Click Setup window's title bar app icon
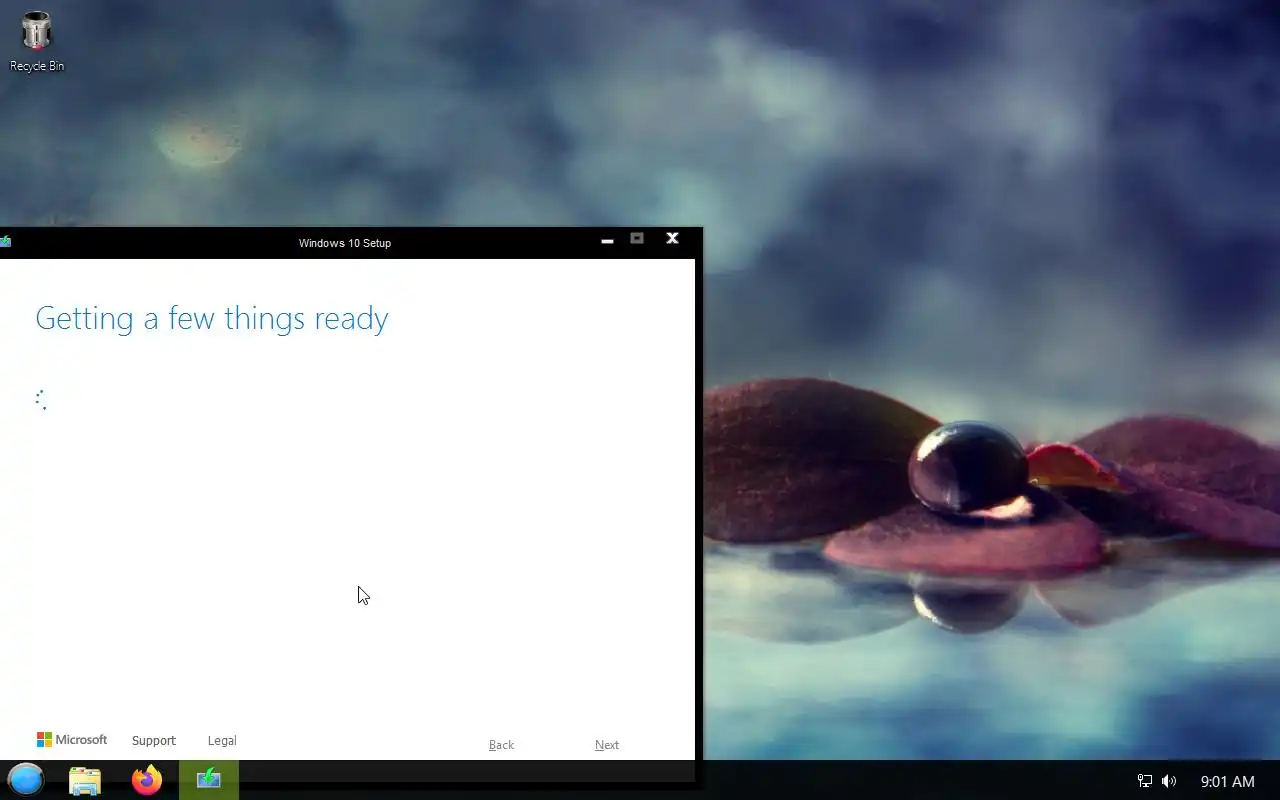The image size is (1280, 800). click(5, 242)
